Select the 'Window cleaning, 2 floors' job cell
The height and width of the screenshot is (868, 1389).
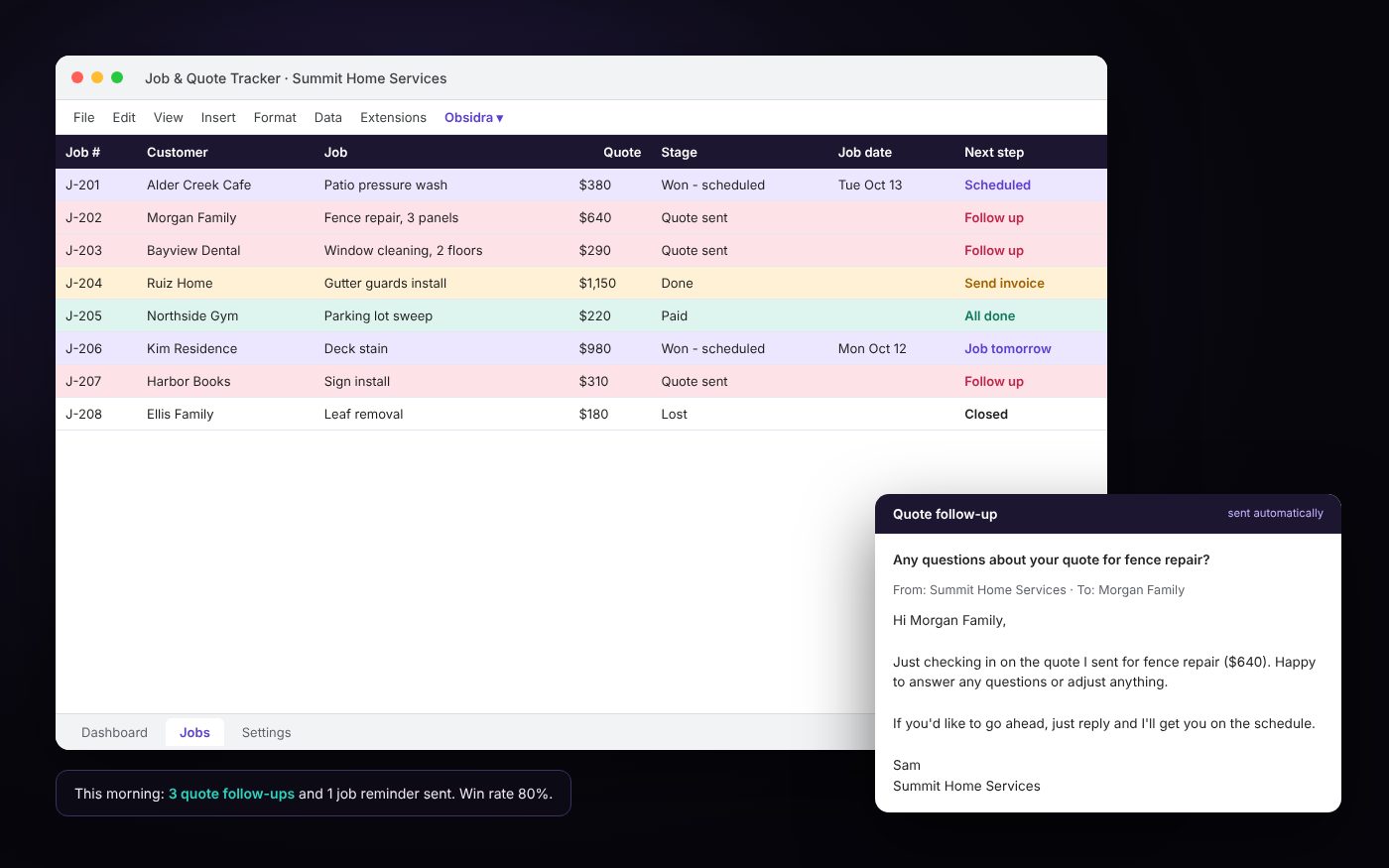pyautogui.click(x=403, y=250)
